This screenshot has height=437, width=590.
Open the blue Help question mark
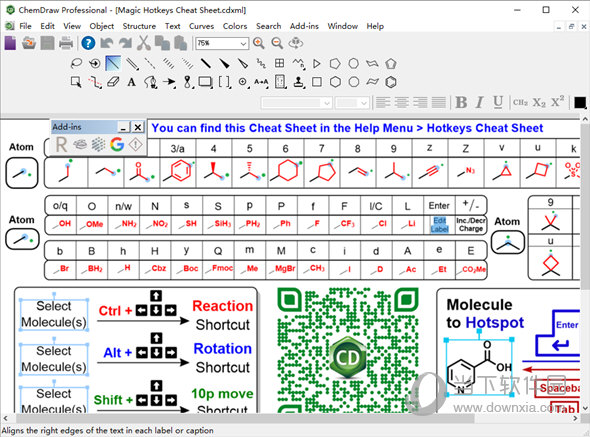[88, 43]
